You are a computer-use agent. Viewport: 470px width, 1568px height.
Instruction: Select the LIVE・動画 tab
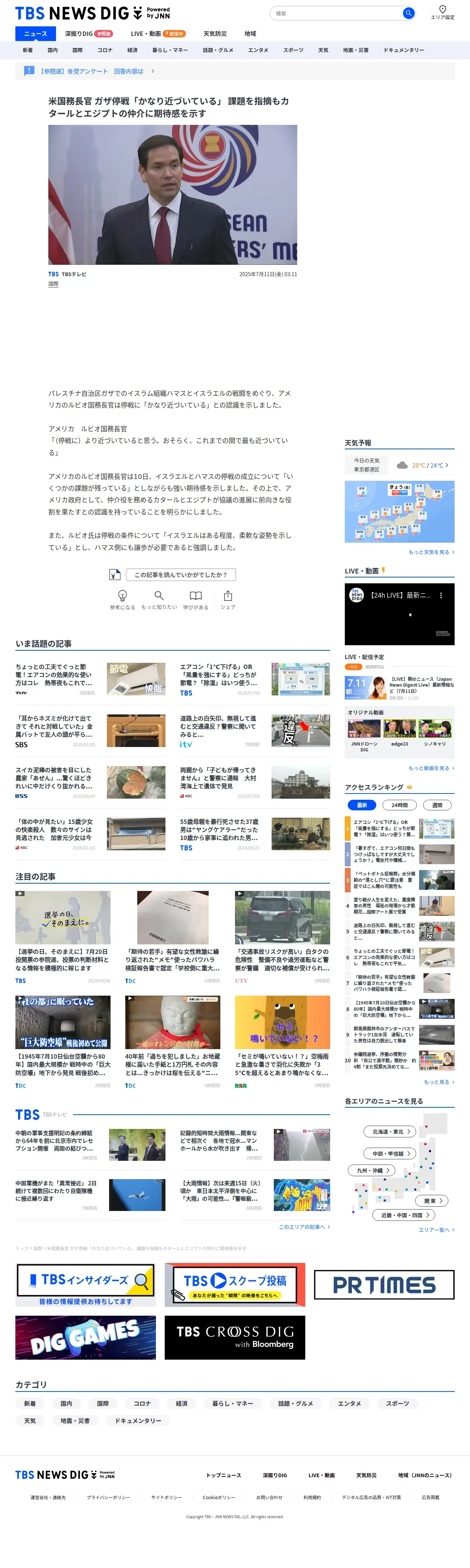coord(158,33)
